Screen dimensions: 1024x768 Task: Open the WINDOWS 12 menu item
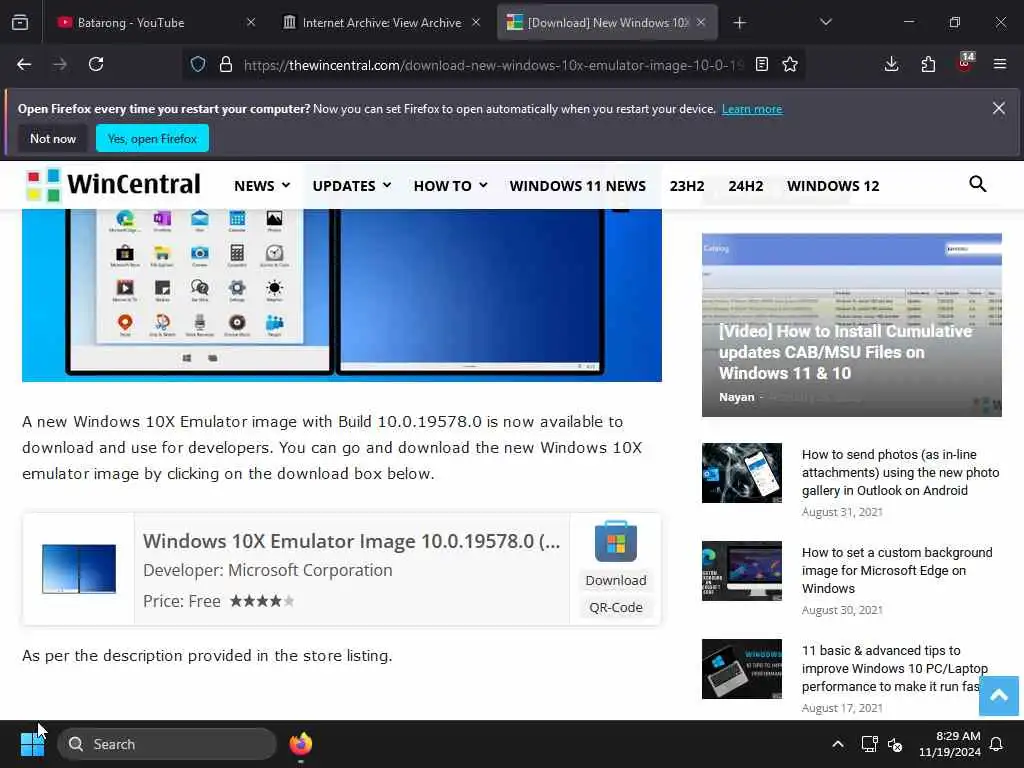click(833, 185)
